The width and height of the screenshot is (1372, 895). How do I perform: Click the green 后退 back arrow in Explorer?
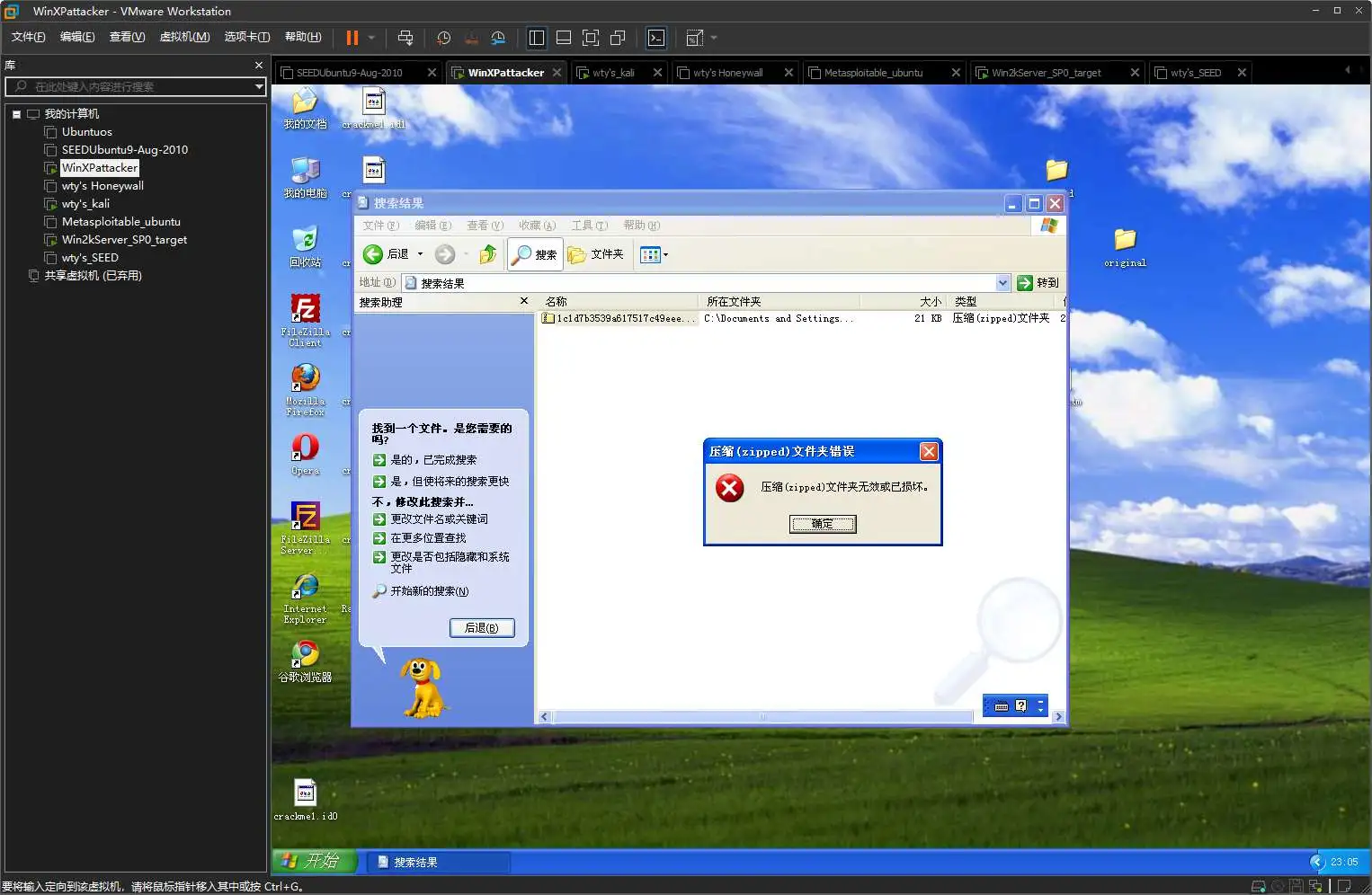[x=373, y=254]
